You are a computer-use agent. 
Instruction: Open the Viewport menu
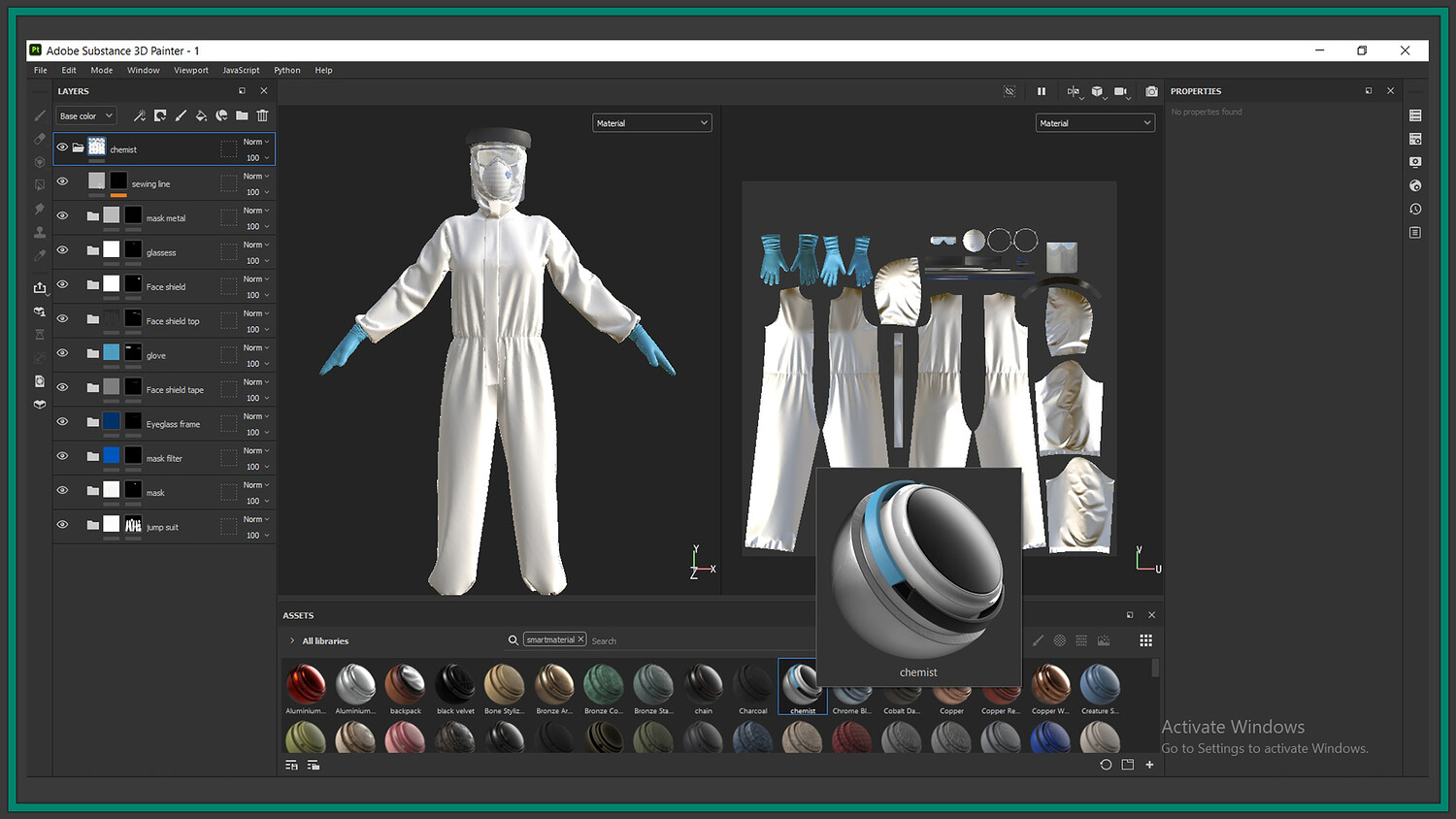191,70
